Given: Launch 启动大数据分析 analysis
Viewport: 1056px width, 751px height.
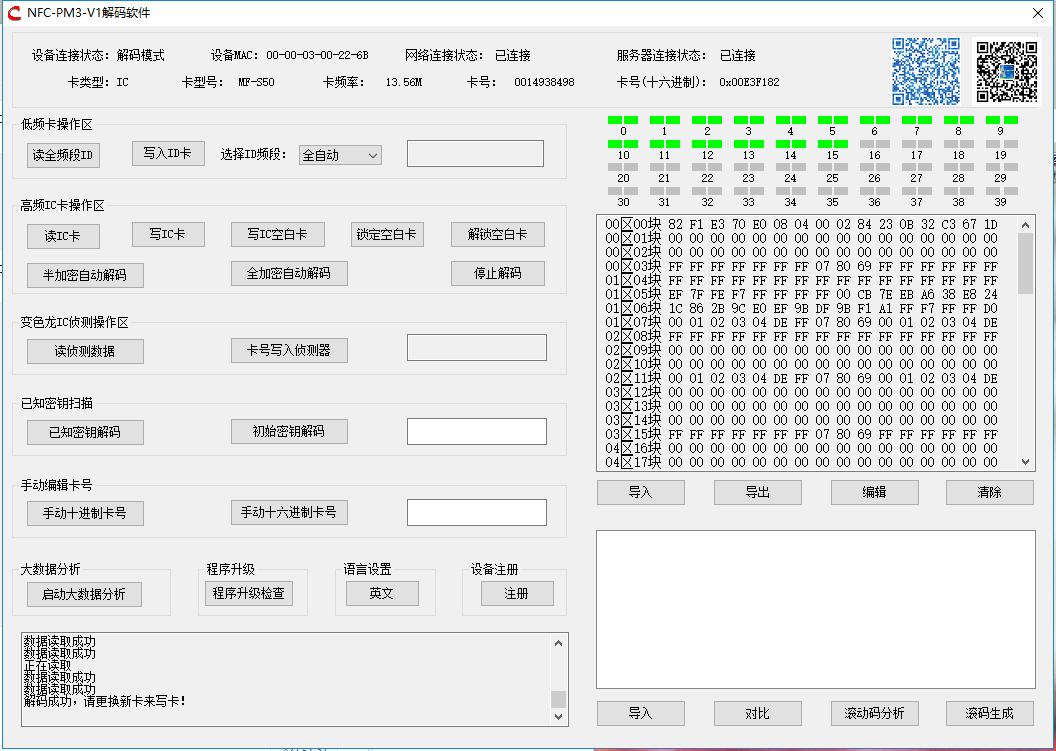Looking at the screenshot, I should click(x=84, y=593).
